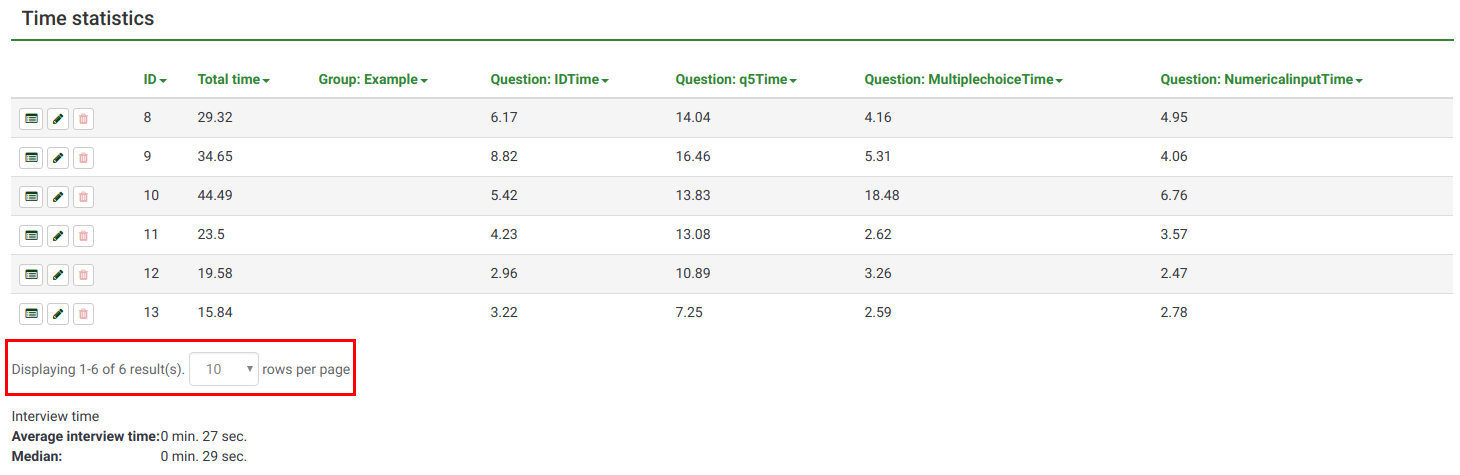This screenshot has height=475, width=1460.
Task: Sort by Question: NumericalinputTime header
Action: [x=1261, y=80]
